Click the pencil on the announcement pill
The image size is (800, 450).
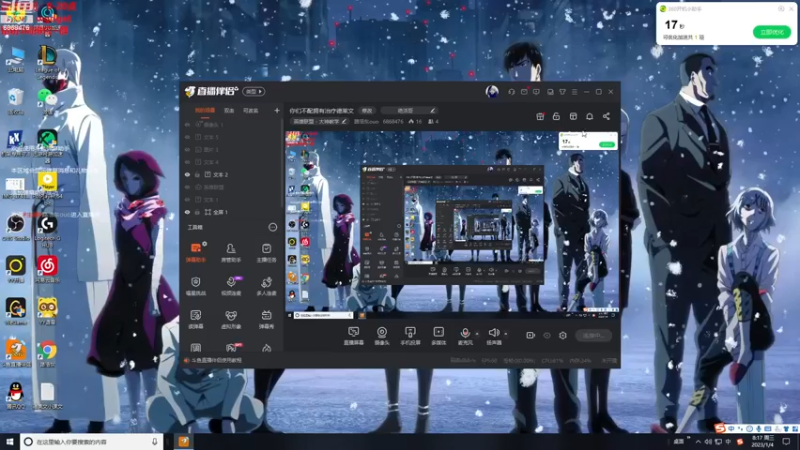tap(432, 110)
